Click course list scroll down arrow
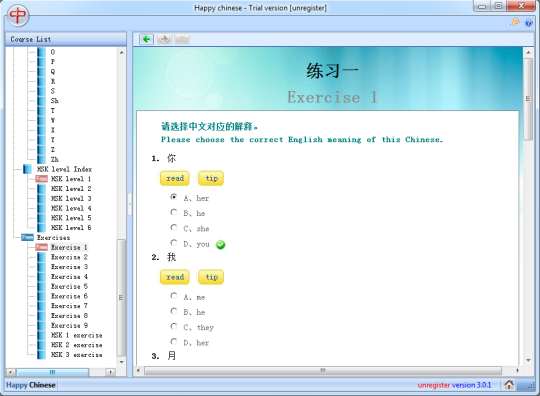 121,362
